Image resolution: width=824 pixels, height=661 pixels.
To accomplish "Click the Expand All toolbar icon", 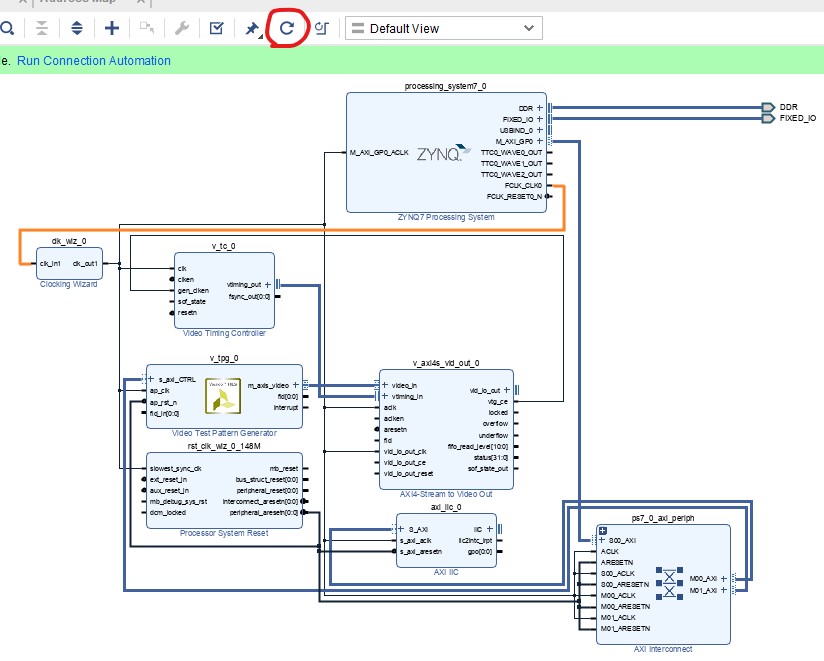I will click(x=76, y=28).
